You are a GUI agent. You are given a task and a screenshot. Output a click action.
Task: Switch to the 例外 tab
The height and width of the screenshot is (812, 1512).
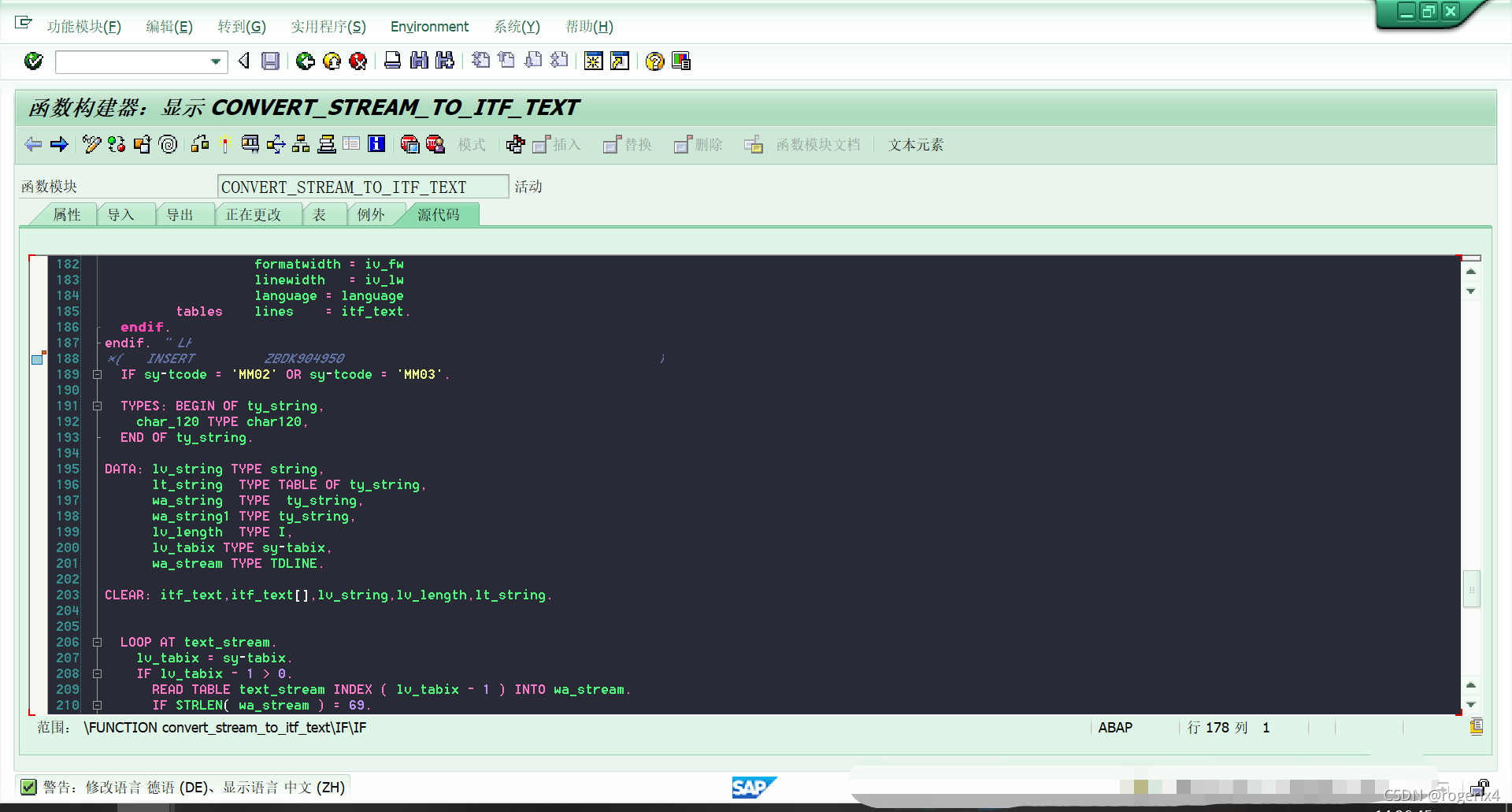[371, 215]
